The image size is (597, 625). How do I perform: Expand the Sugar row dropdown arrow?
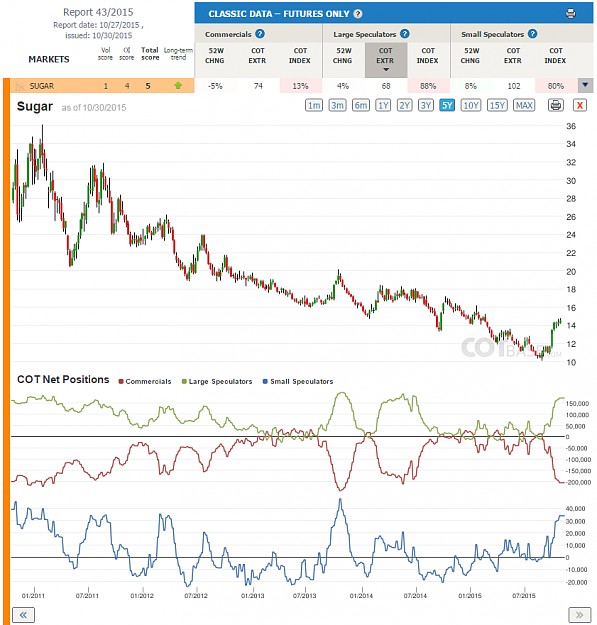[x=585, y=85]
